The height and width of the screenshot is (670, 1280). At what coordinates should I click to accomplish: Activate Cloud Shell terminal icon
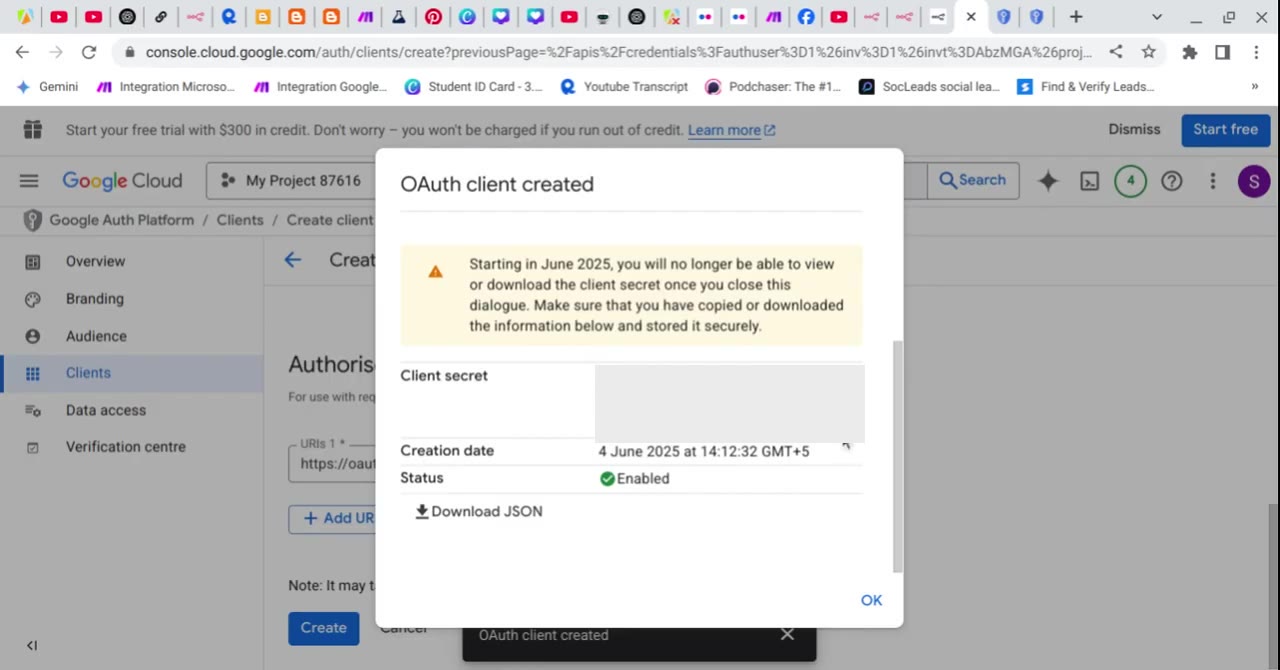[1089, 181]
